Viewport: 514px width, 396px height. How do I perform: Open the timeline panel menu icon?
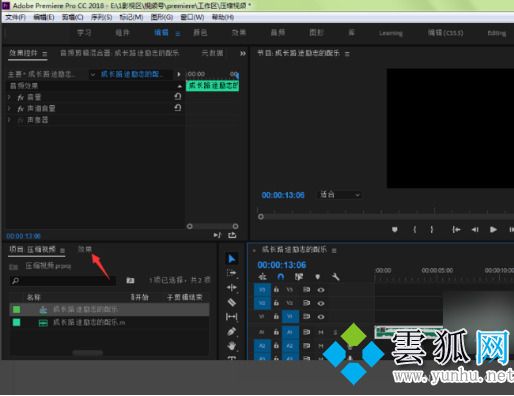(334, 250)
